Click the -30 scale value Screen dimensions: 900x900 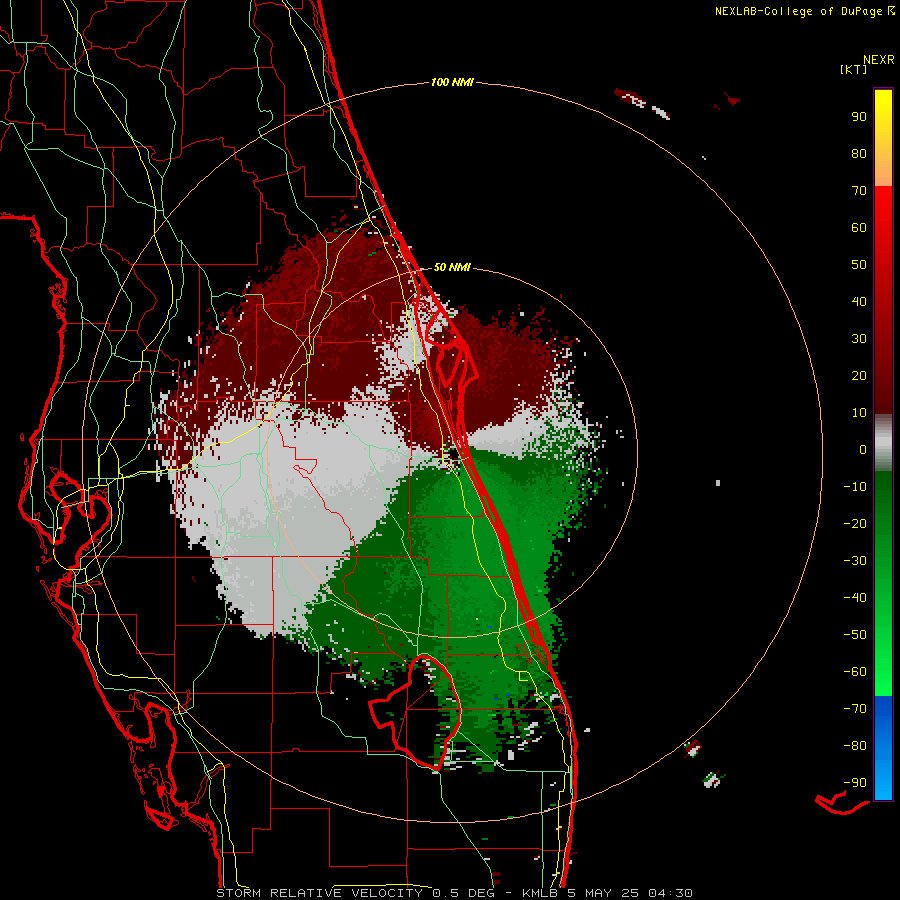[855, 561]
